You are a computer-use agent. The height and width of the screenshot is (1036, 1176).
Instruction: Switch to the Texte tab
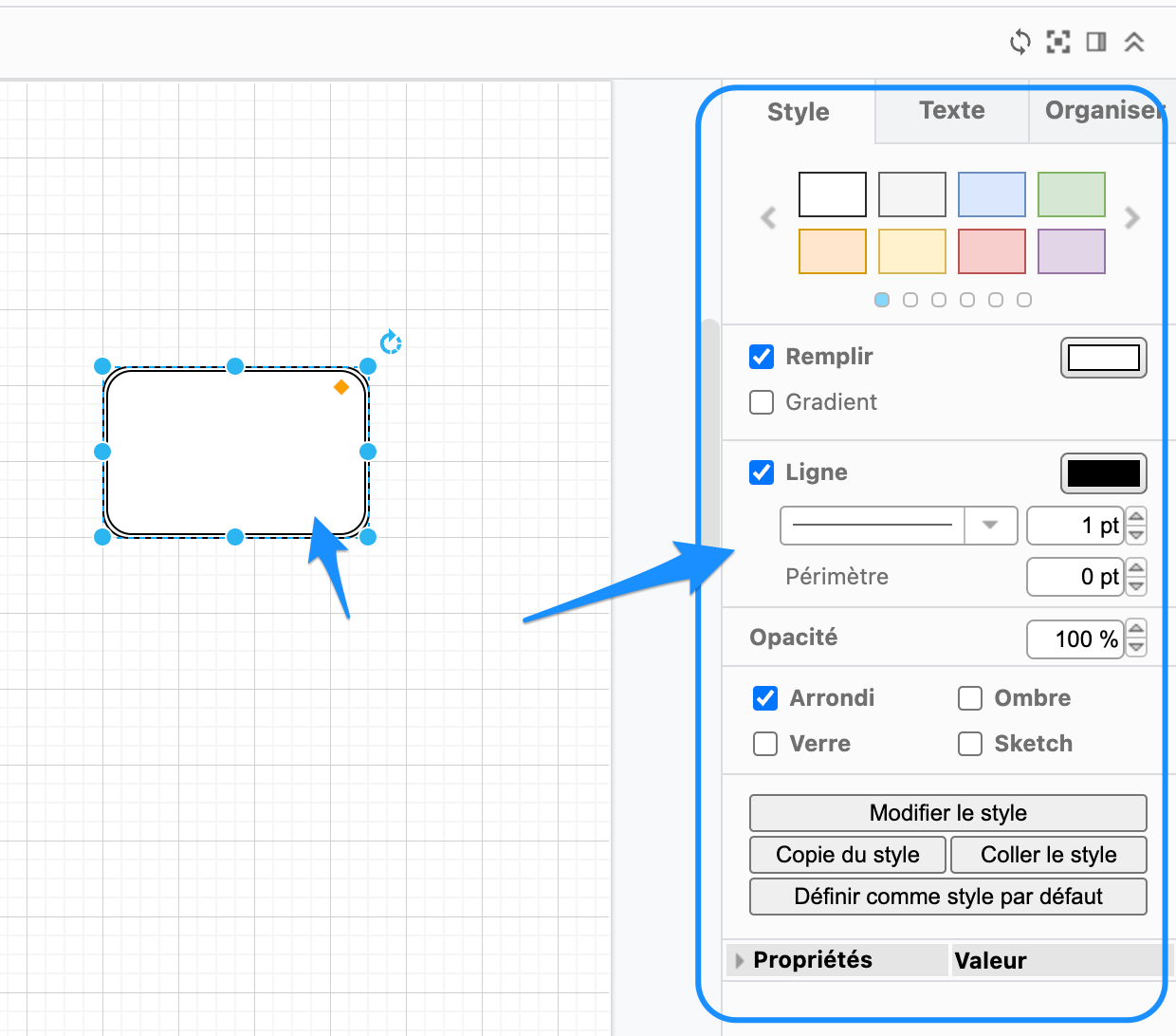tap(952, 111)
